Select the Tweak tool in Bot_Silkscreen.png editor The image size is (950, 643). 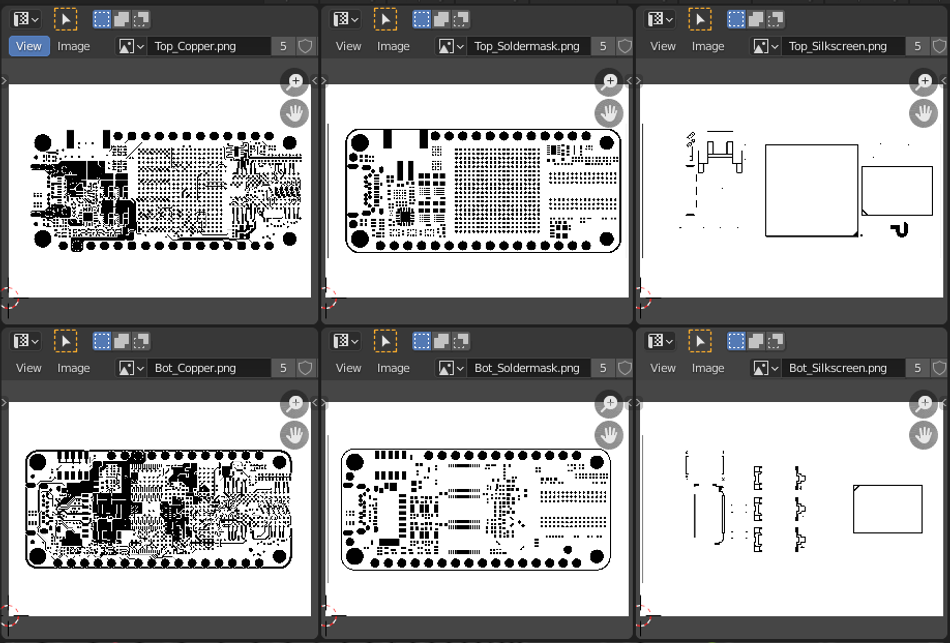pyautogui.click(x=700, y=341)
